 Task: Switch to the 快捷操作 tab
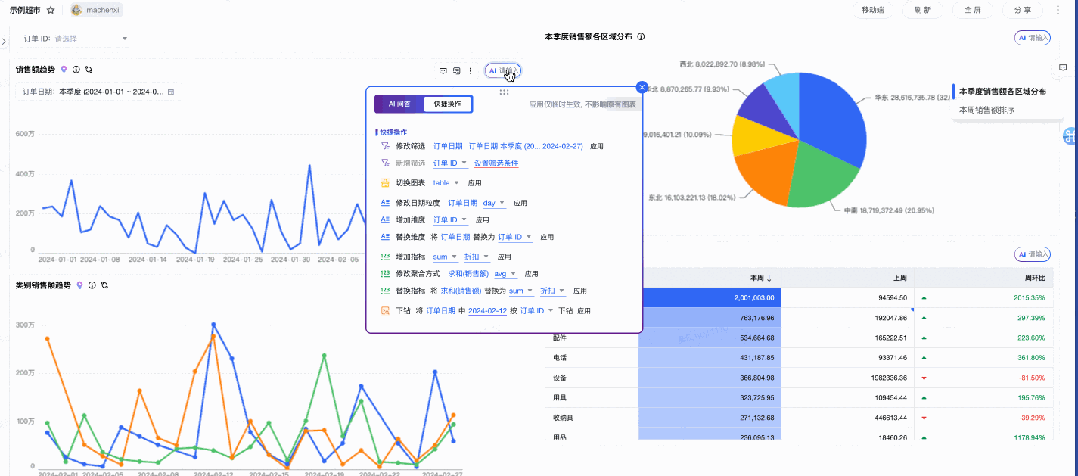[446, 104]
